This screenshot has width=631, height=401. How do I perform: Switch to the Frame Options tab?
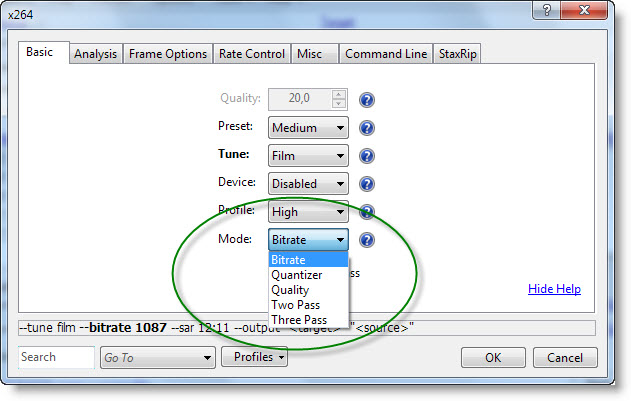coord(168,54)
